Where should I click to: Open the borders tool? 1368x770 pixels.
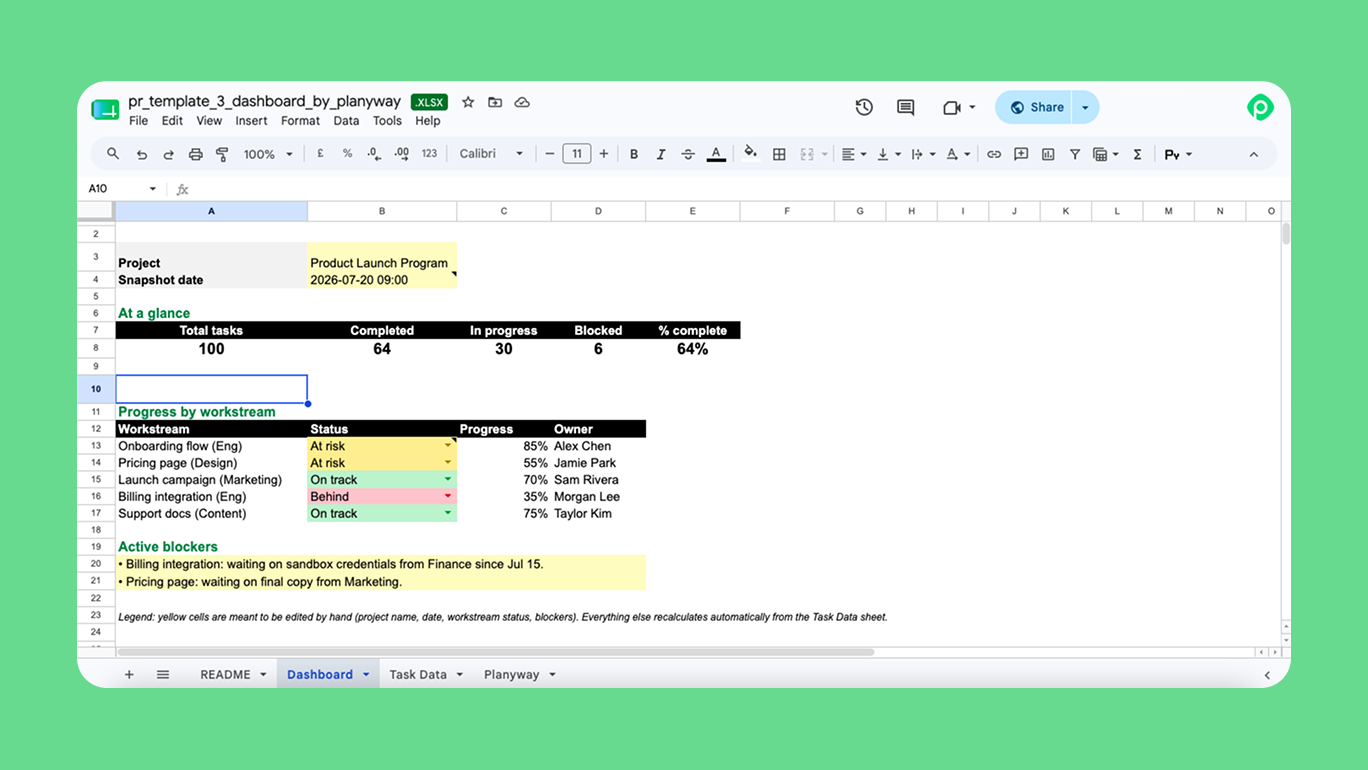coord(779,154)
